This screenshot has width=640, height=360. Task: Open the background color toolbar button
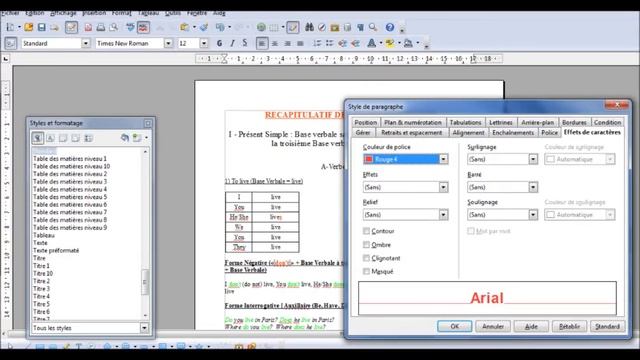point(408,43)
